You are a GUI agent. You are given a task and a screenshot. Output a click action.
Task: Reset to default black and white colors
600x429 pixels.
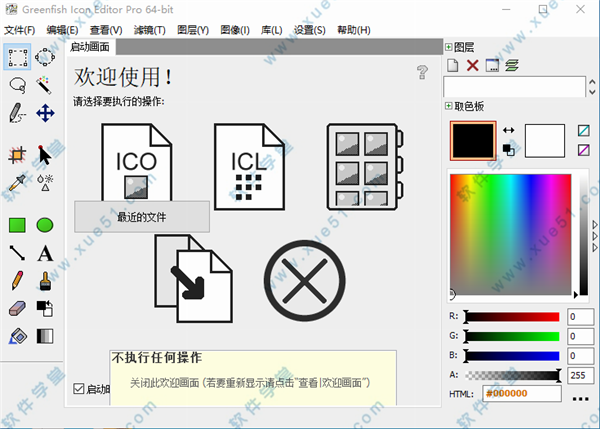[509, 150]
